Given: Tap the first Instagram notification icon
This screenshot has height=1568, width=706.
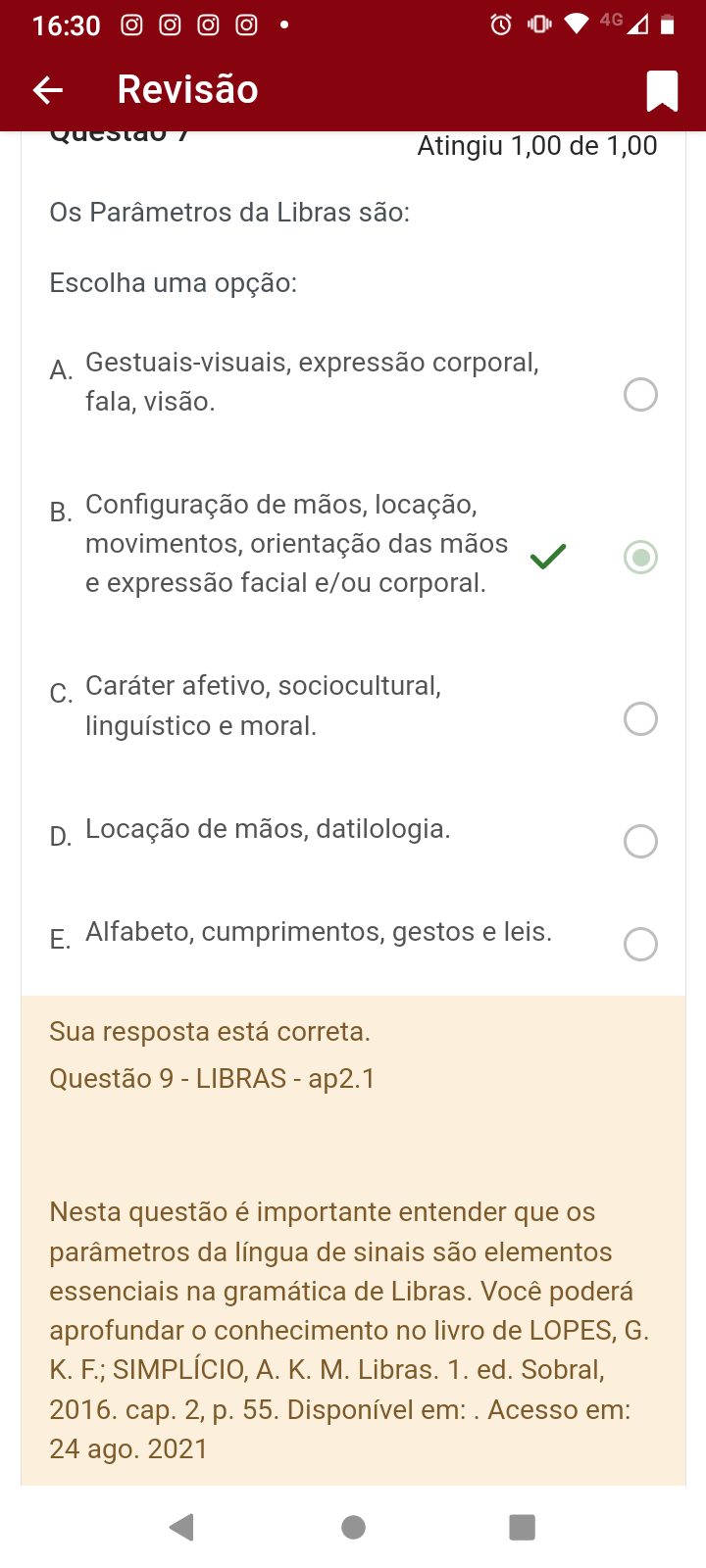Looking at the screenshot, I should 131,24.
